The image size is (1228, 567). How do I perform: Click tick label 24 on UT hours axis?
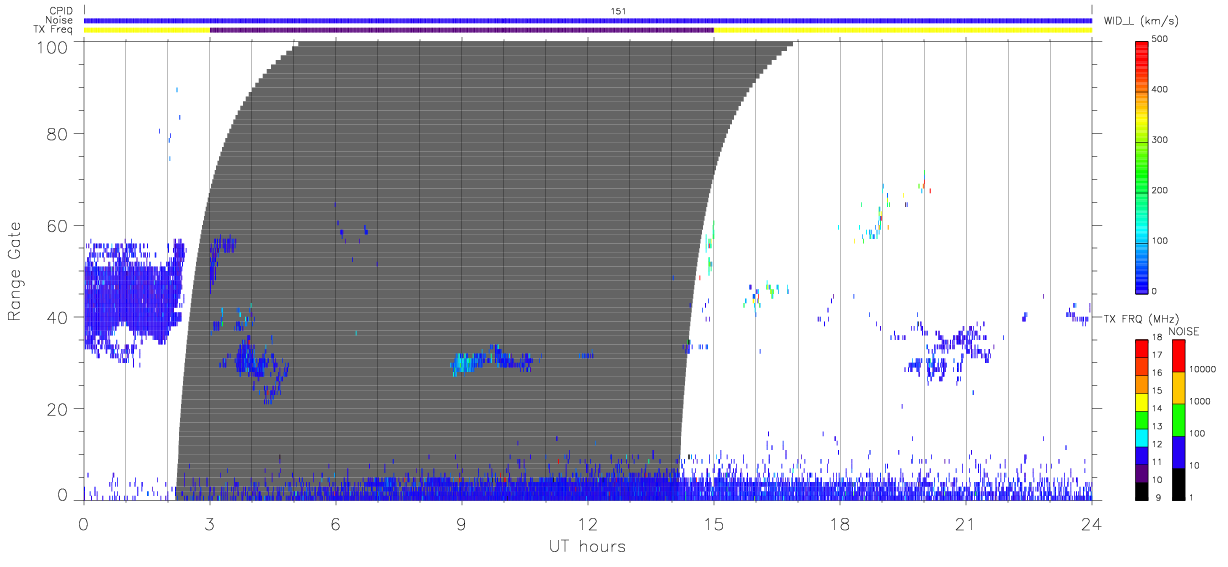[1091, 524]
